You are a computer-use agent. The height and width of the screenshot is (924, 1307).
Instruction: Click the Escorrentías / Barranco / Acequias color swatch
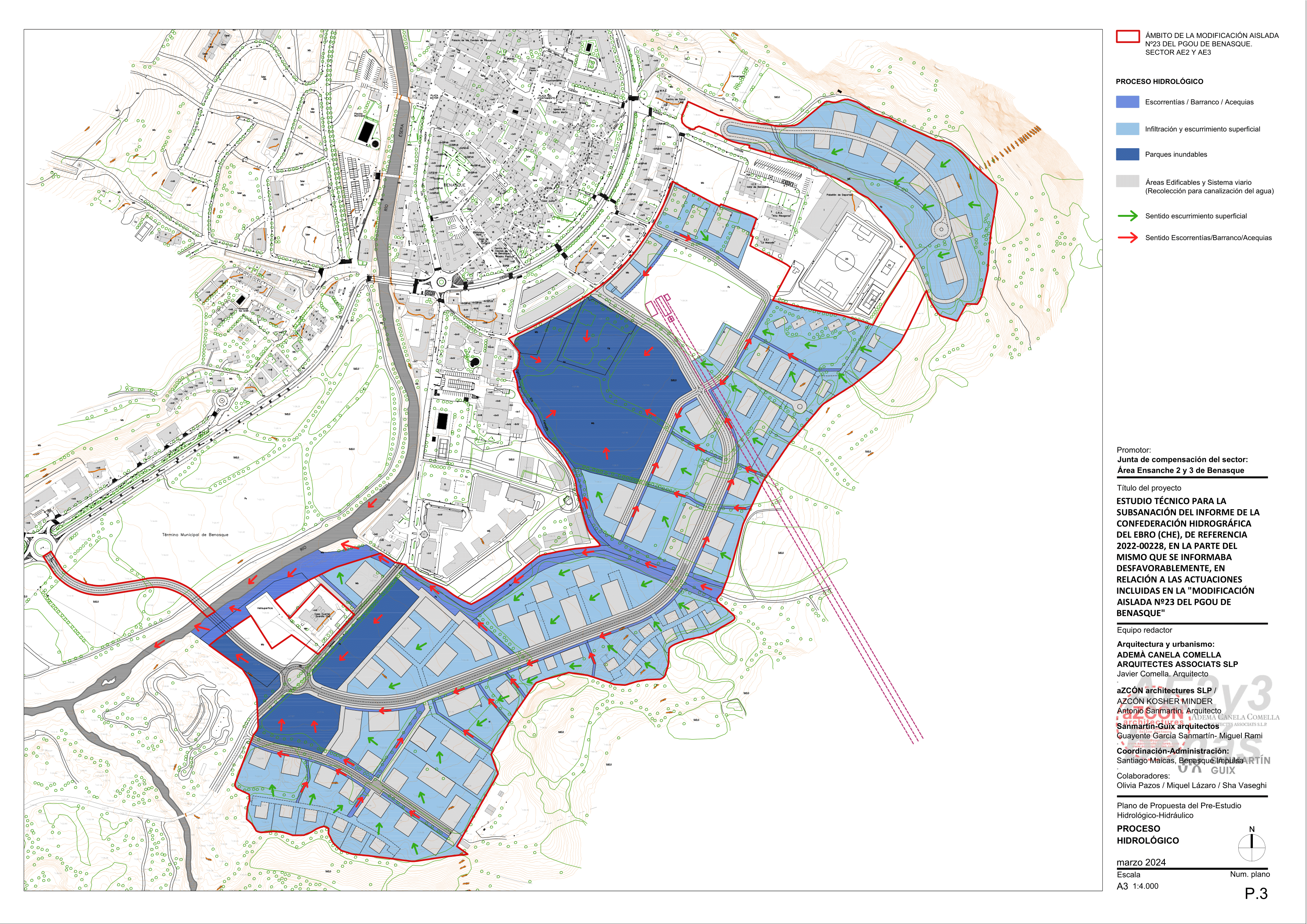pos(1127,102)
